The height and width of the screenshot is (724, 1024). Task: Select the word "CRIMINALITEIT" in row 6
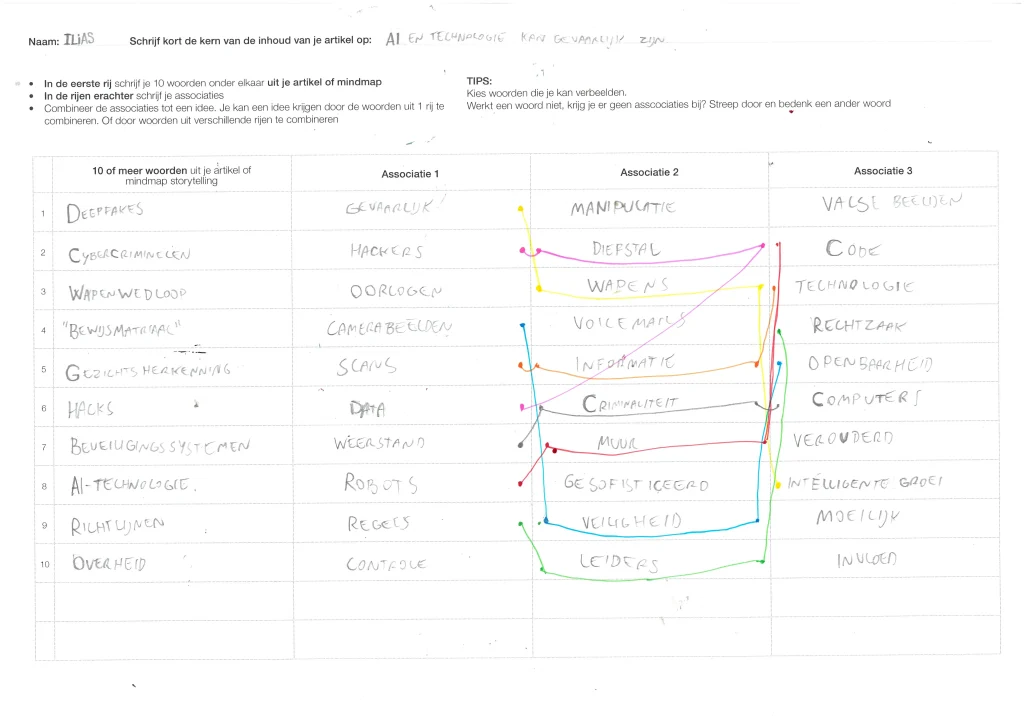coord(630,403)
